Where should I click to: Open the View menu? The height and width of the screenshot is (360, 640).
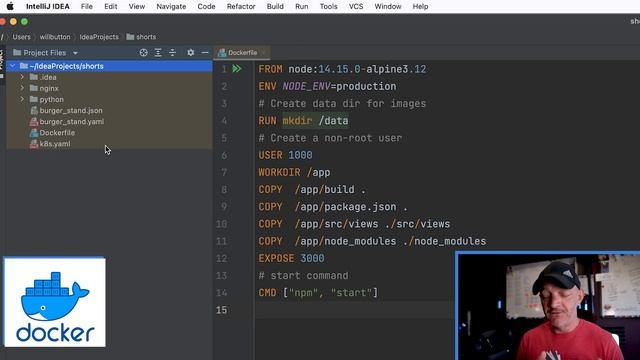point(137,7)
